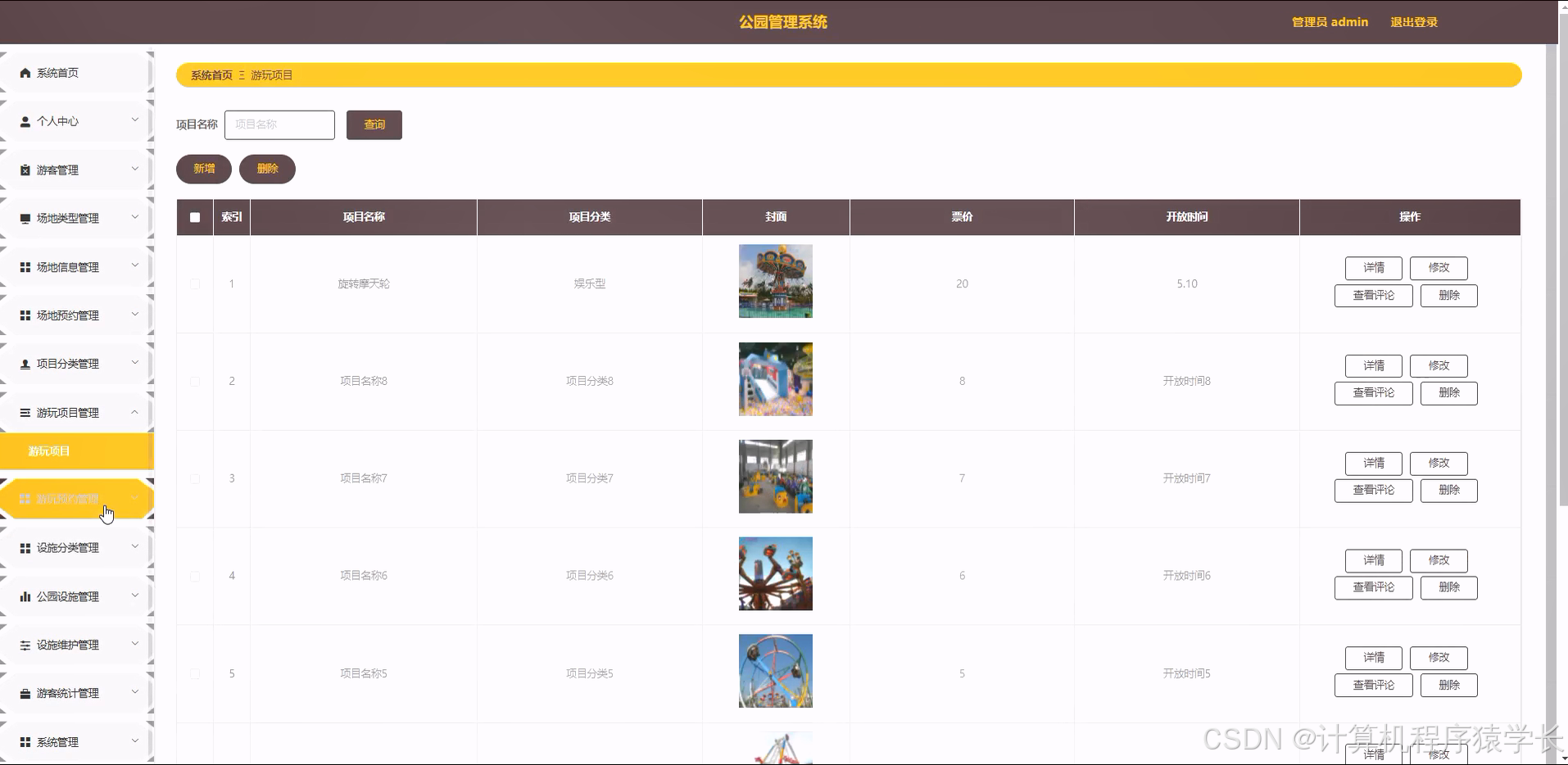Expand the 游客管理 menu chevron
This screenshot has height=765, width=1568.
pyautogui.click(x=135, y=169)
